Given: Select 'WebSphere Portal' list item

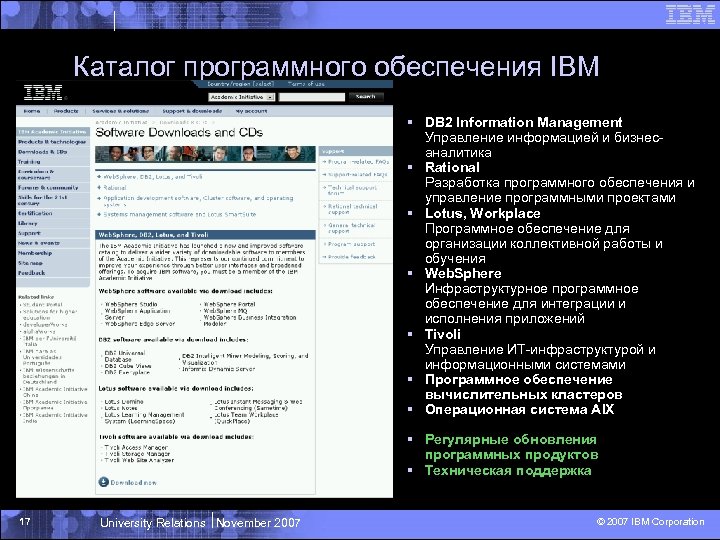Looking at the screenshot, I should point(229,304).
